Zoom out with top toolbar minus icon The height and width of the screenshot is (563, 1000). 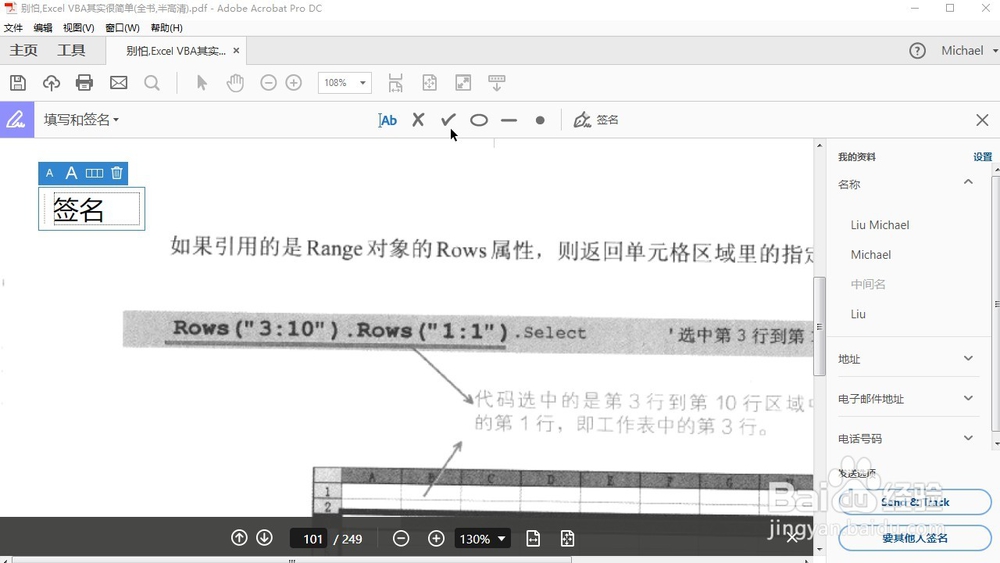click(x=268, y=83)
